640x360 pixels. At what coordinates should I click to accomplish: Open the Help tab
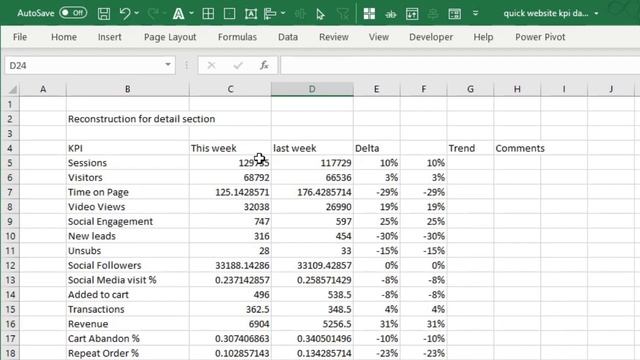(x=483, y=37)
